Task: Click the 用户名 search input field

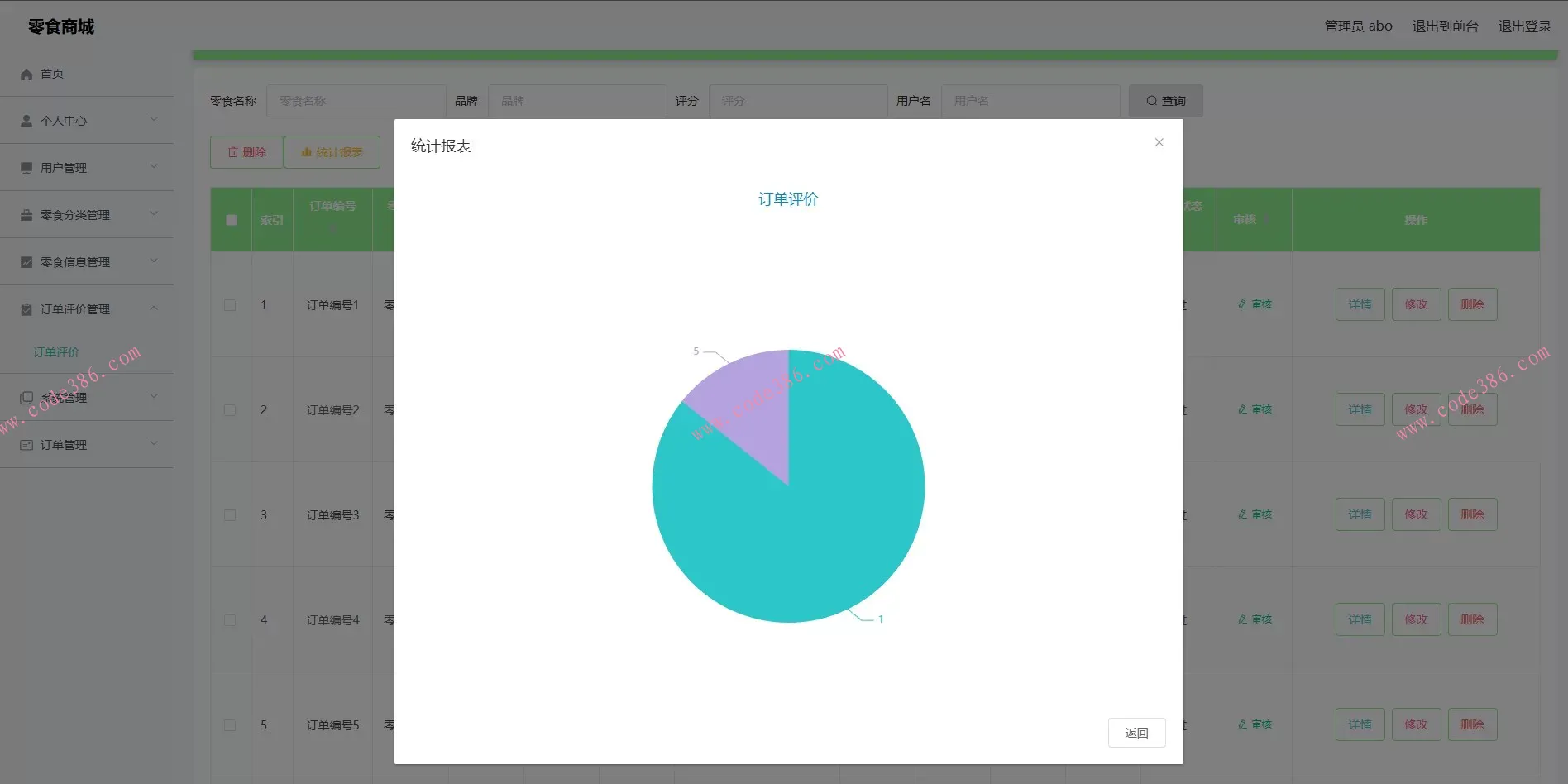Action: click(x=1030, y=101)
